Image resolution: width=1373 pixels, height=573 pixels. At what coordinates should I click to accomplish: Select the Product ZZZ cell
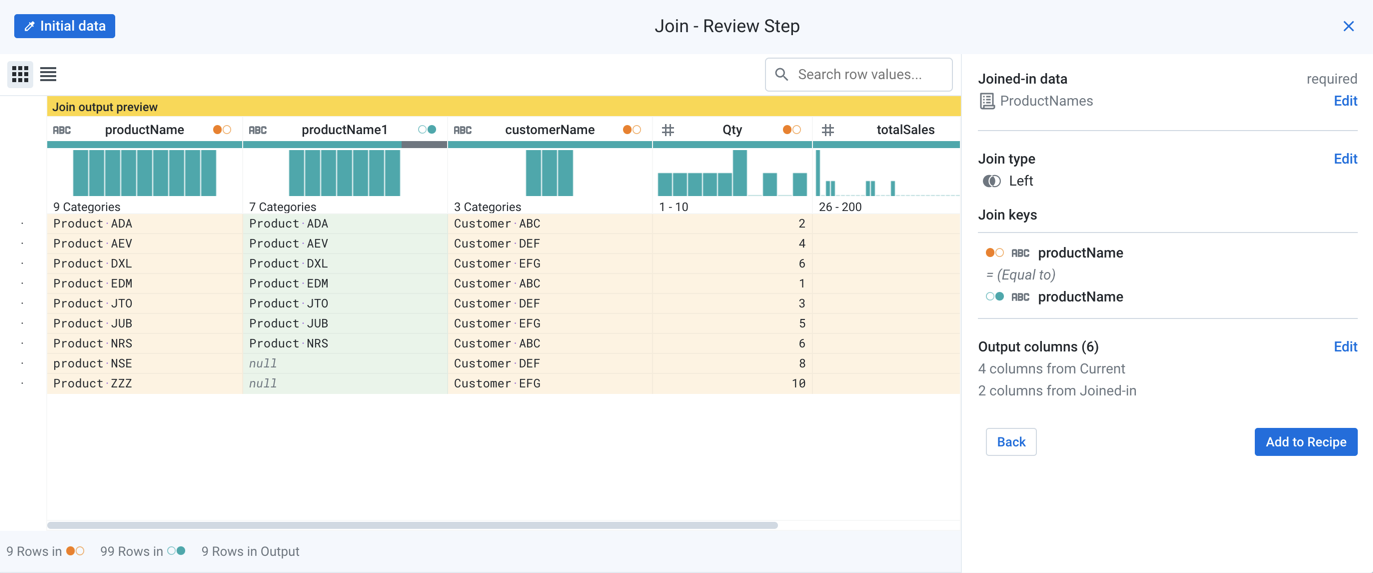pyautogui.click(x=93, y=383)
